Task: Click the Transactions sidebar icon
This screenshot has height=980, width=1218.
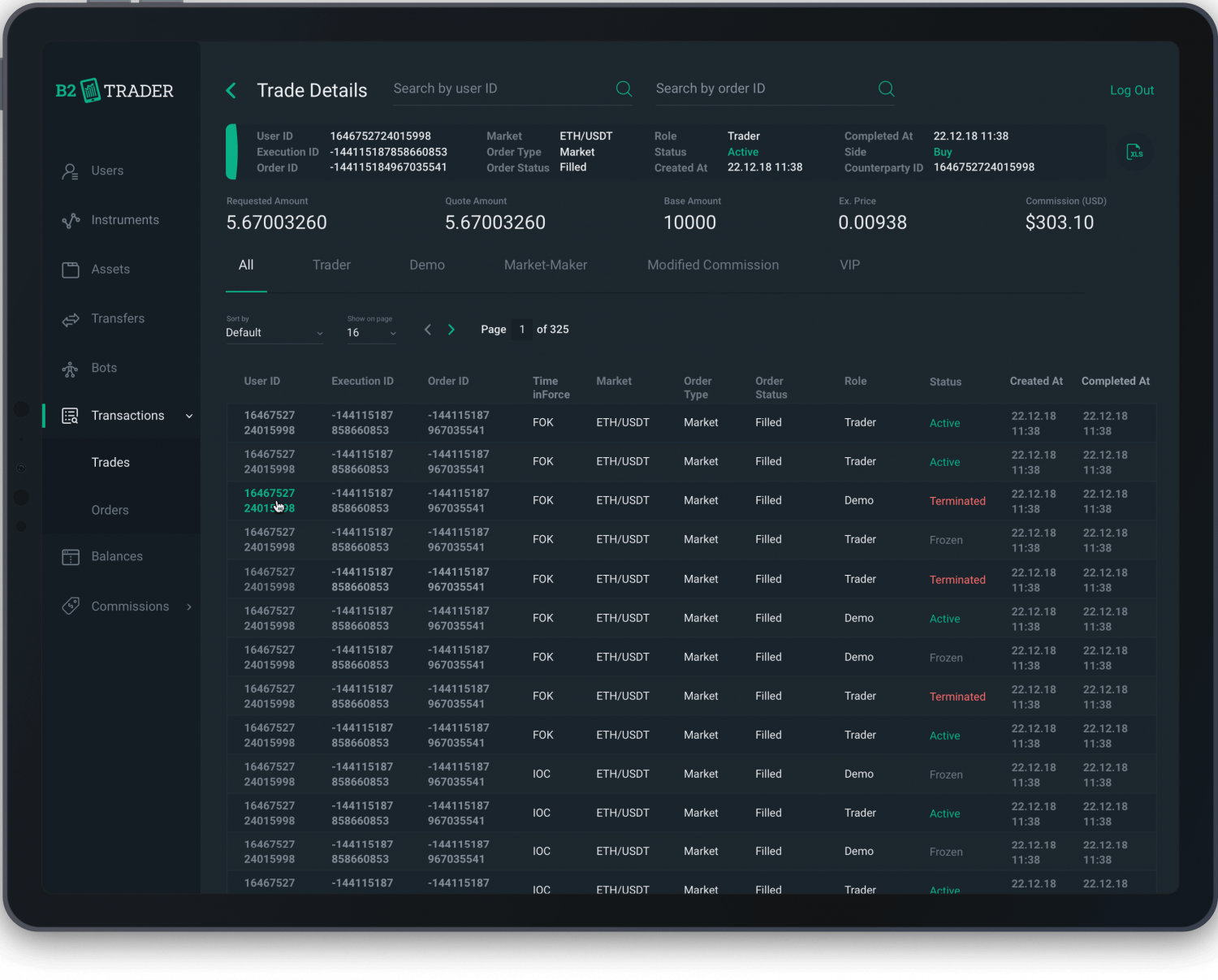Action: [x=71, y=415]
